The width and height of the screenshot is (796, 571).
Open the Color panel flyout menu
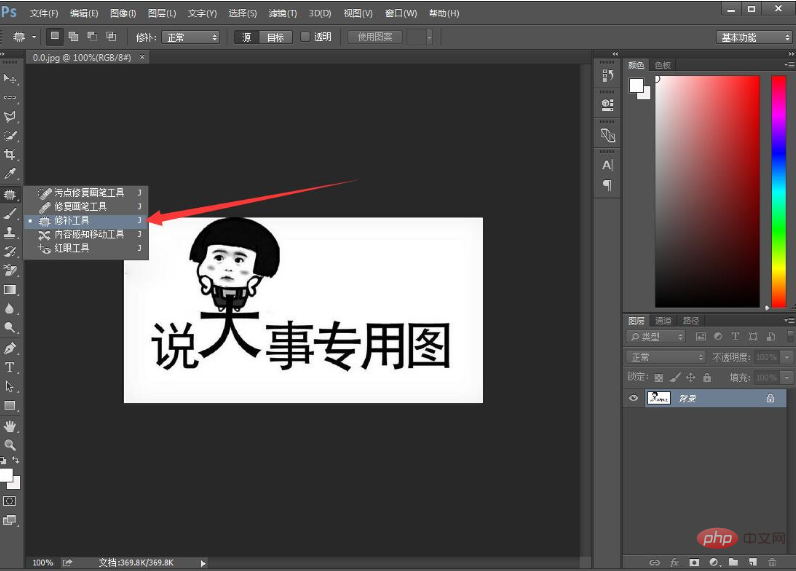pos(789,64)
